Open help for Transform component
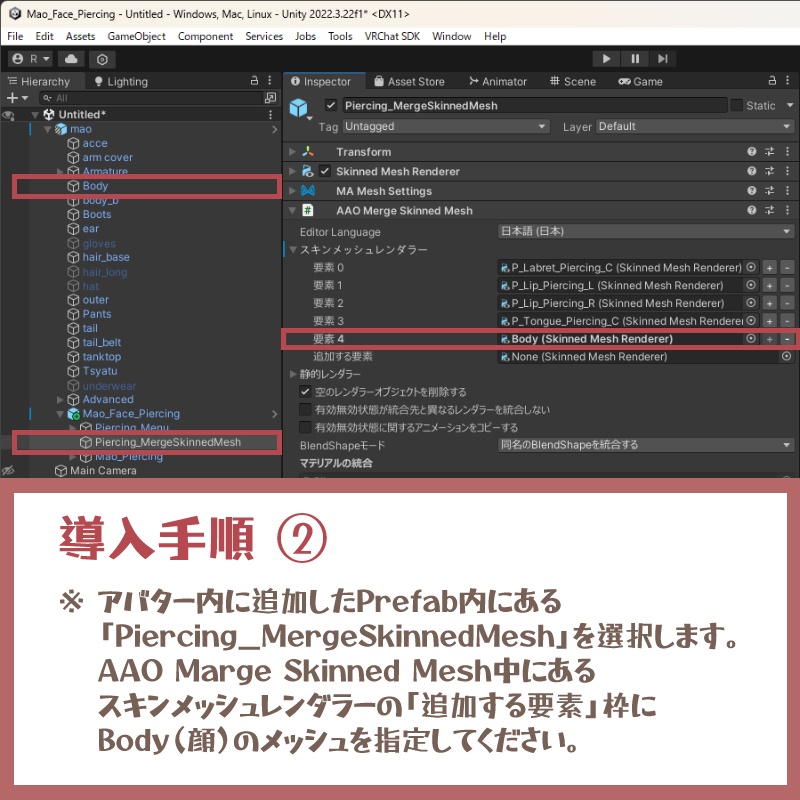 click(752, 152)
